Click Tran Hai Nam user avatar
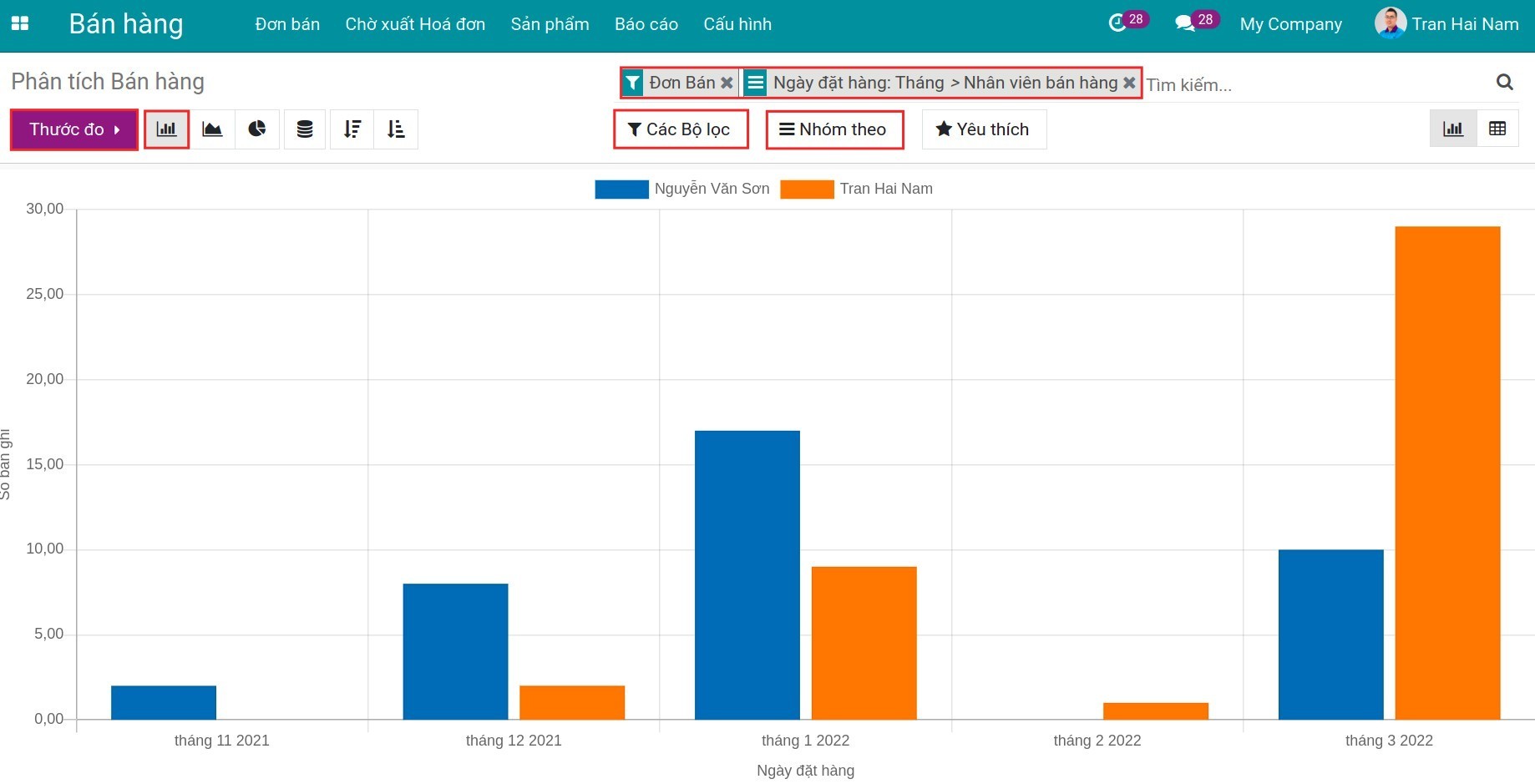The width and height of the screenshot is (1535, 784). [1391, 23]
